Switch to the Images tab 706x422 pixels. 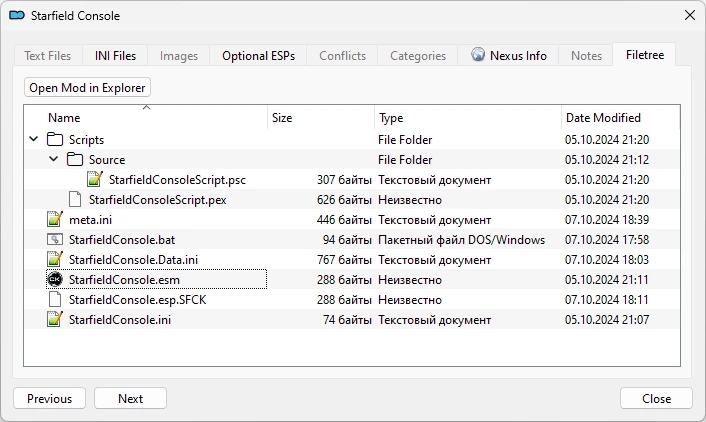(179, 55)
